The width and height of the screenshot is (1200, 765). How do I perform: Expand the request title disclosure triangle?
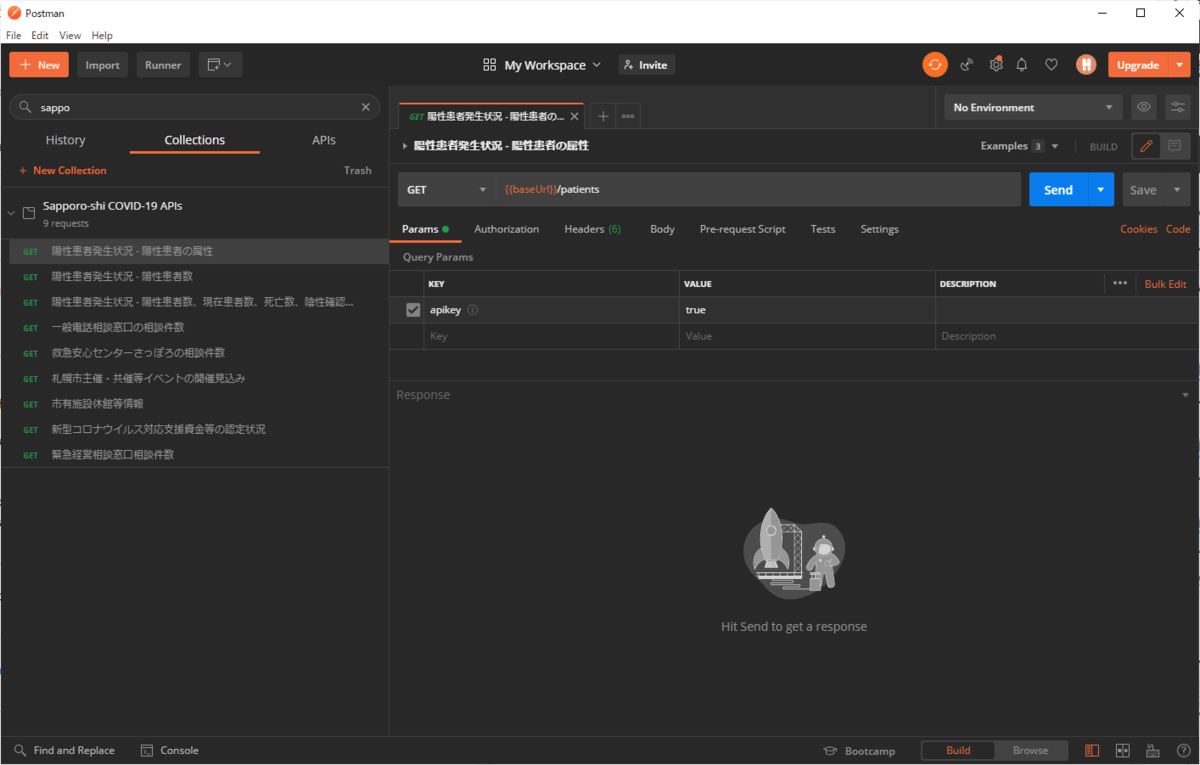tap(405, 146)
